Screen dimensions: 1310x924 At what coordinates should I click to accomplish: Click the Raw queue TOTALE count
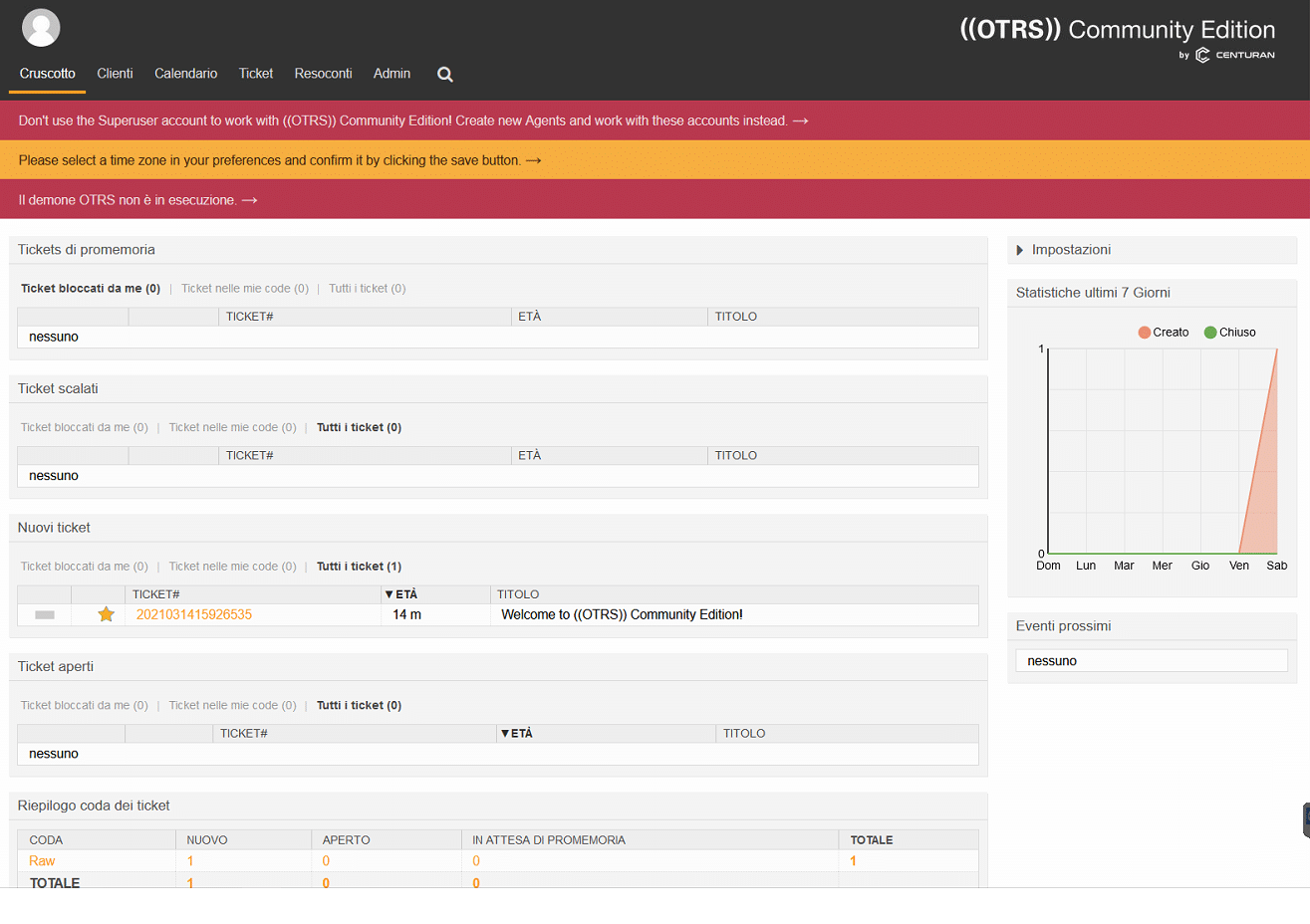click(x=853, y=861)
